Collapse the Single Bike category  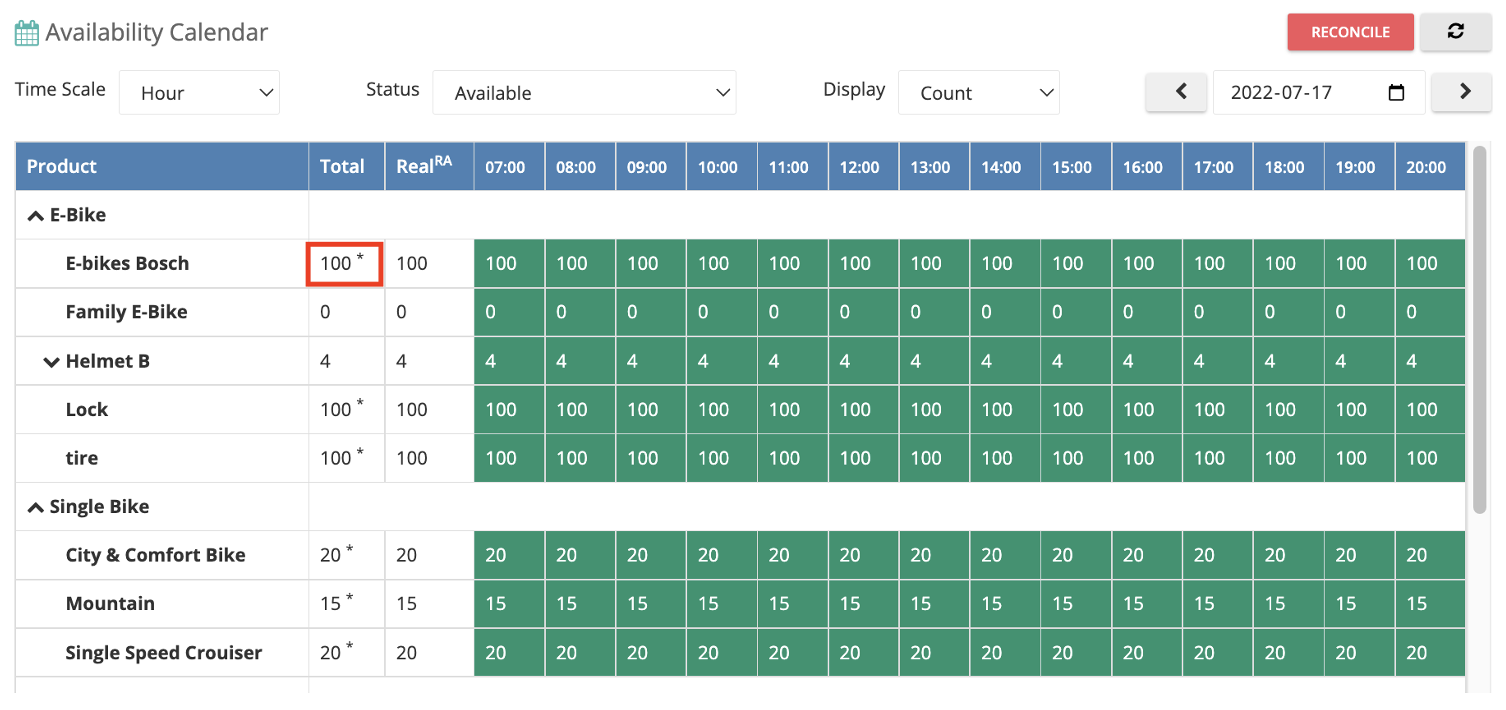click(35, 508)
